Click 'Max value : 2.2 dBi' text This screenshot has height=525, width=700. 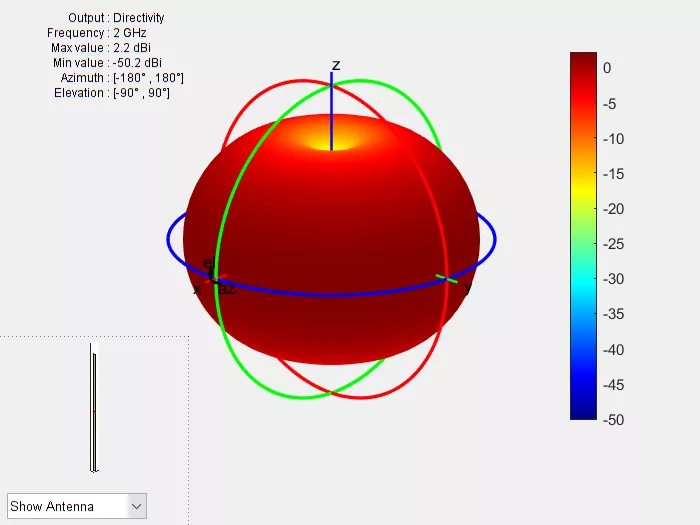pos(101,48)
